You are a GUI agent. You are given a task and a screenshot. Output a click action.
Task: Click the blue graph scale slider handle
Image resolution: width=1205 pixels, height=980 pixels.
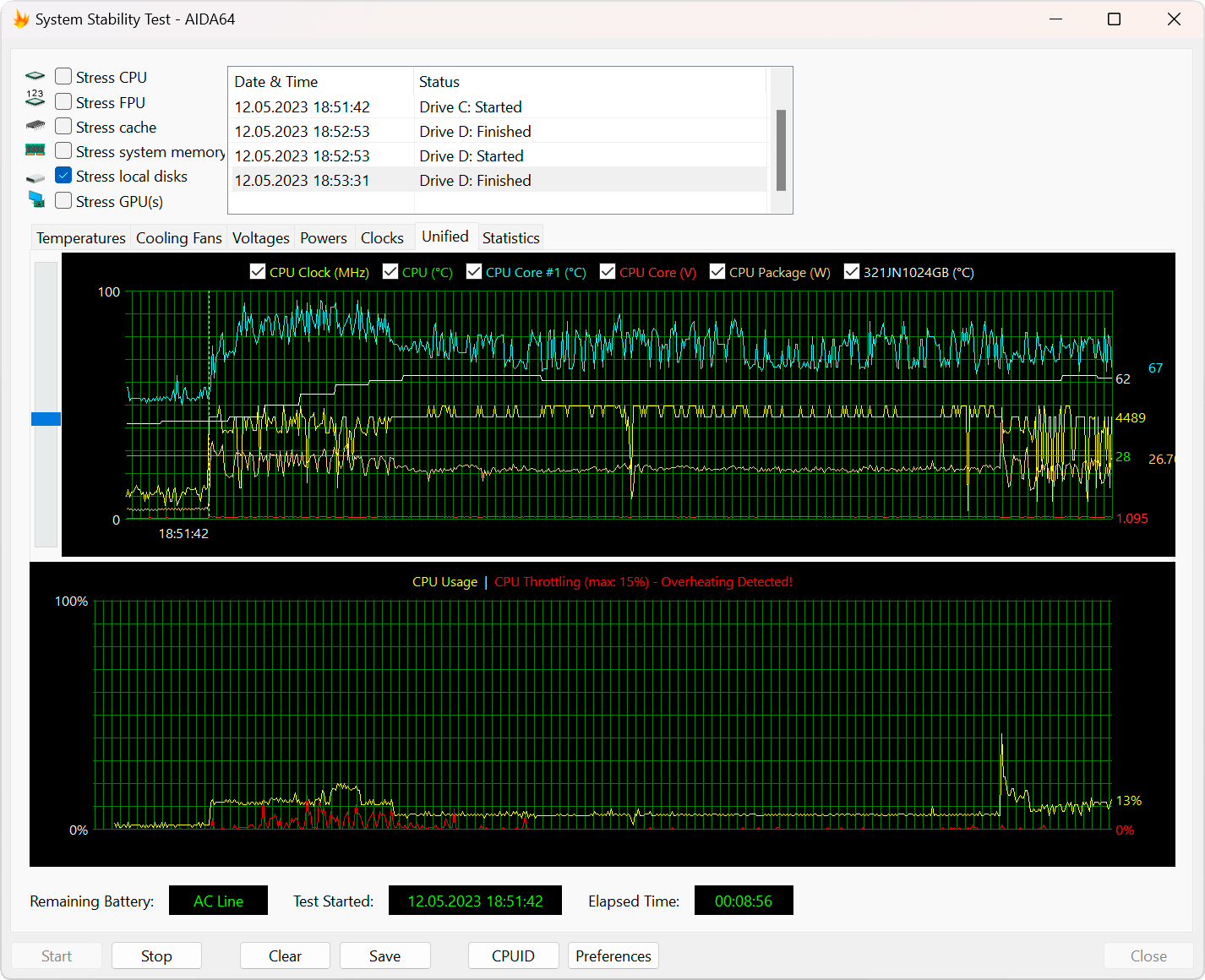(x=46, y=419)
